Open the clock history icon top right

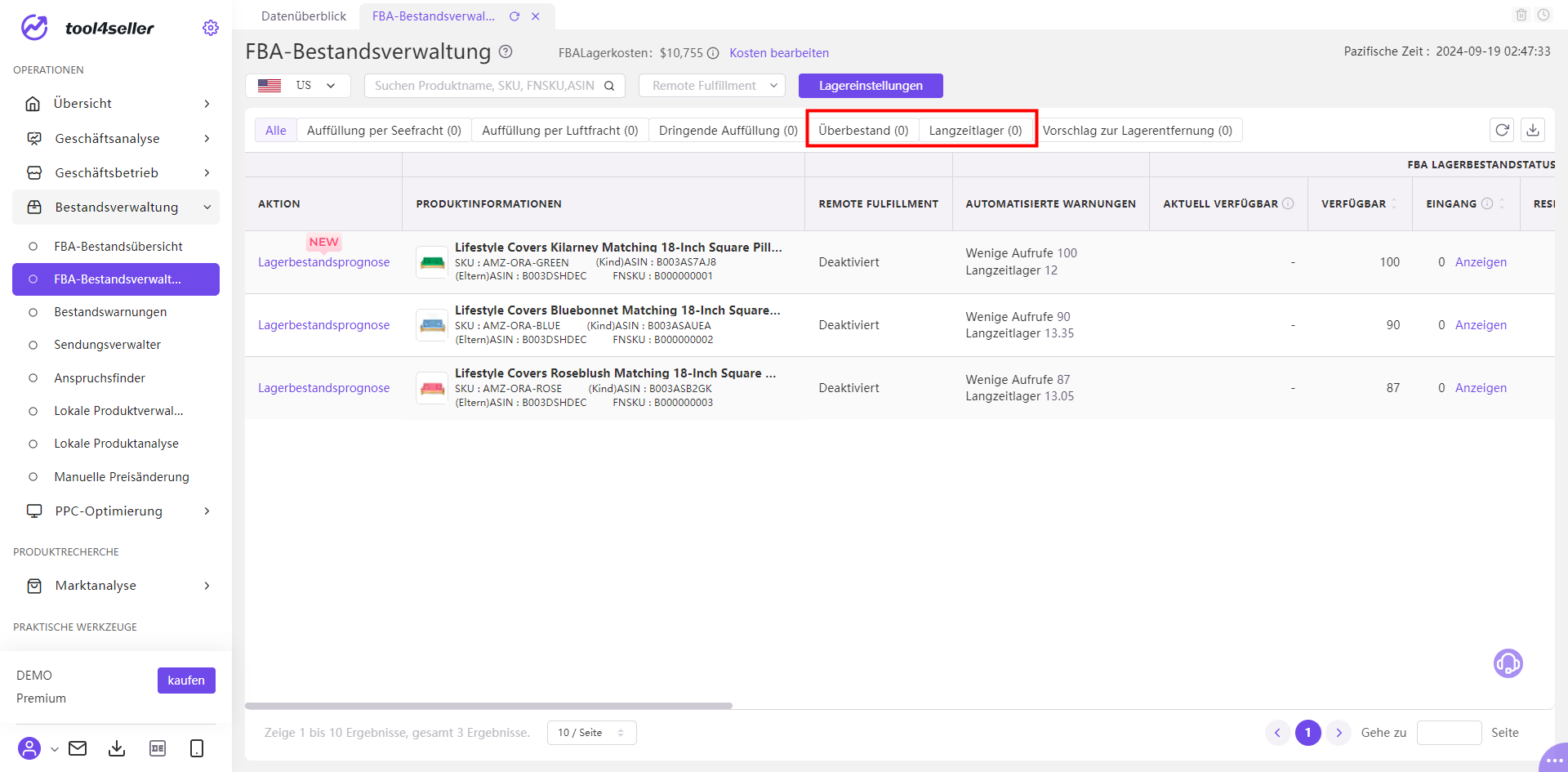pyautogui.click(x=1543, y=15)
